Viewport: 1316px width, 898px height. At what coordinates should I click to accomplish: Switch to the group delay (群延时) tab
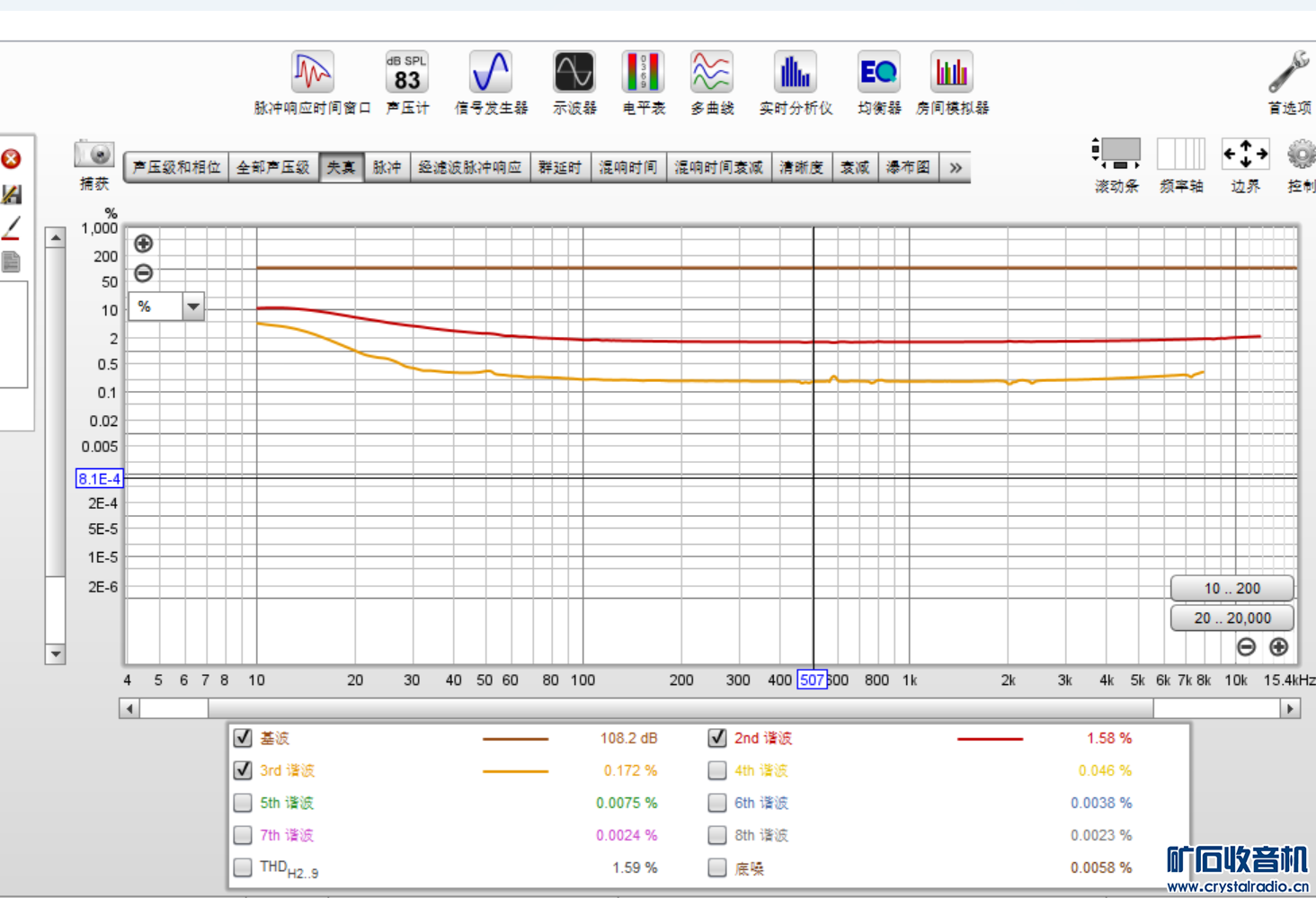pyautogui.click(x=560, y=168)
